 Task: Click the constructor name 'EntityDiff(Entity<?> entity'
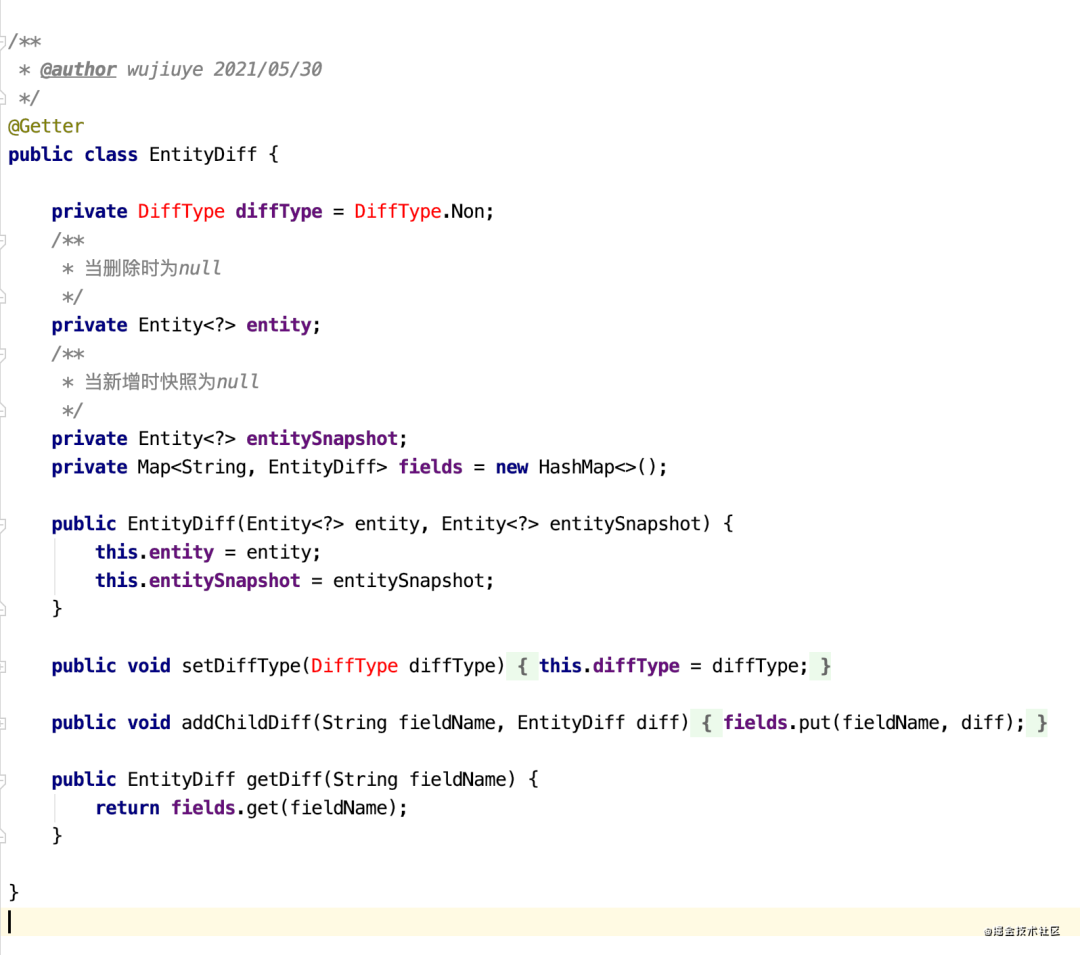click(x=273, y=524)
